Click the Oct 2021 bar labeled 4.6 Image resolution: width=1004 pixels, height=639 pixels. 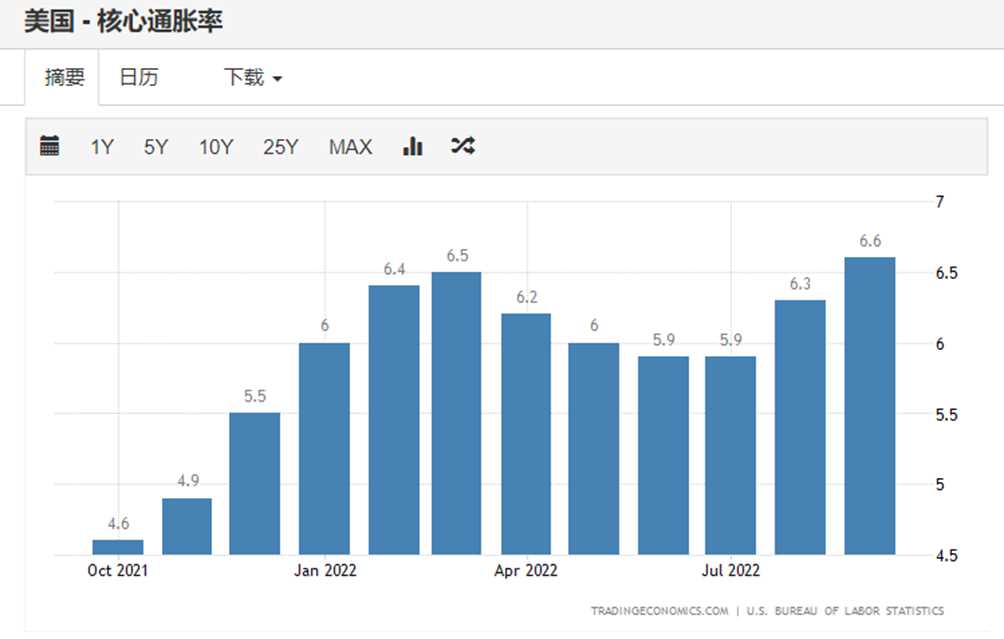coord(118,547)
